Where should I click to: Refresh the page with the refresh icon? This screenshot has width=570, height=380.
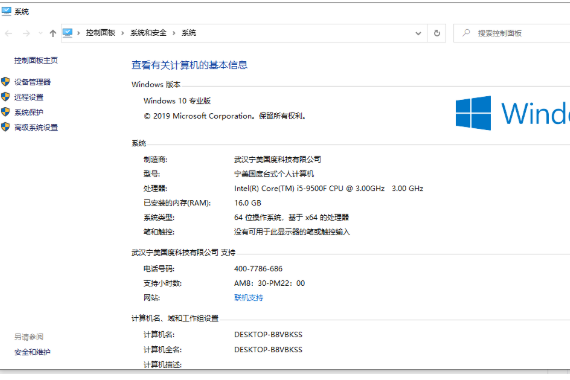pos(437,33)
